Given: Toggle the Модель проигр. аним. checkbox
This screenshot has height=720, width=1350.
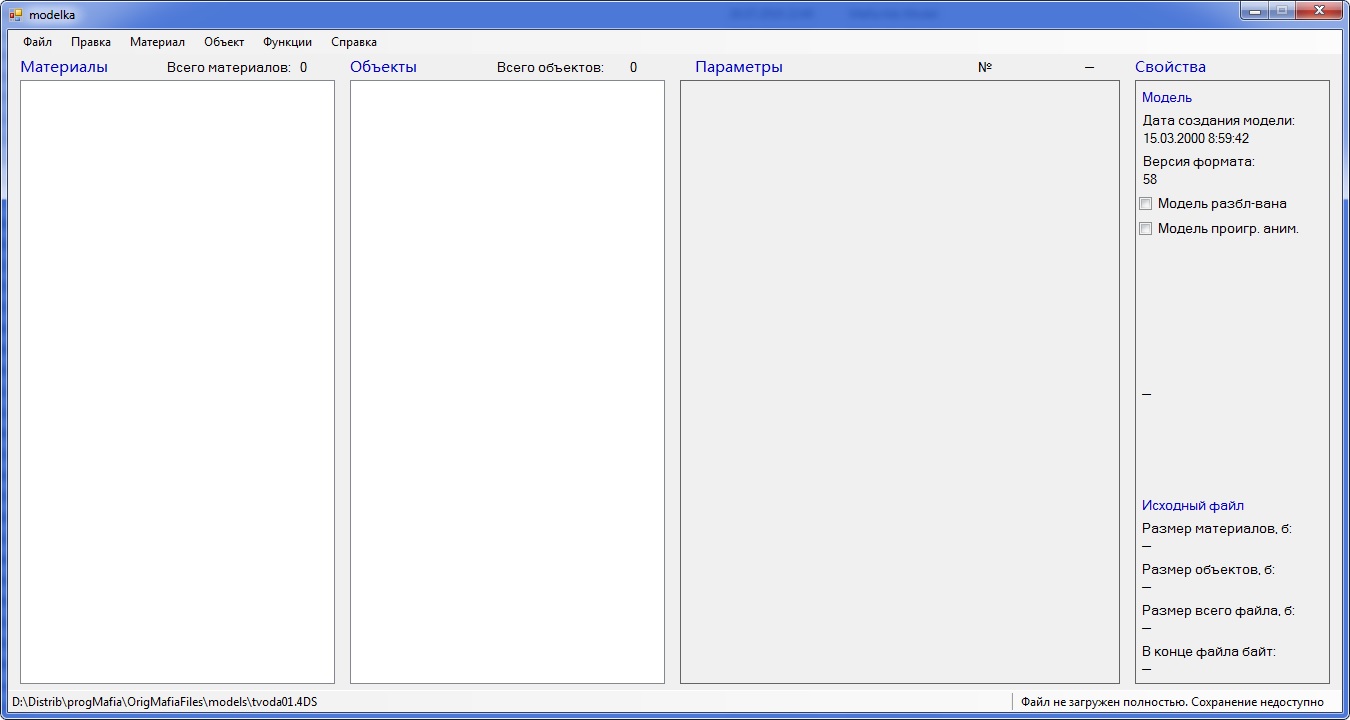Looking at the screenshot, I should (x=1146, y=229).
